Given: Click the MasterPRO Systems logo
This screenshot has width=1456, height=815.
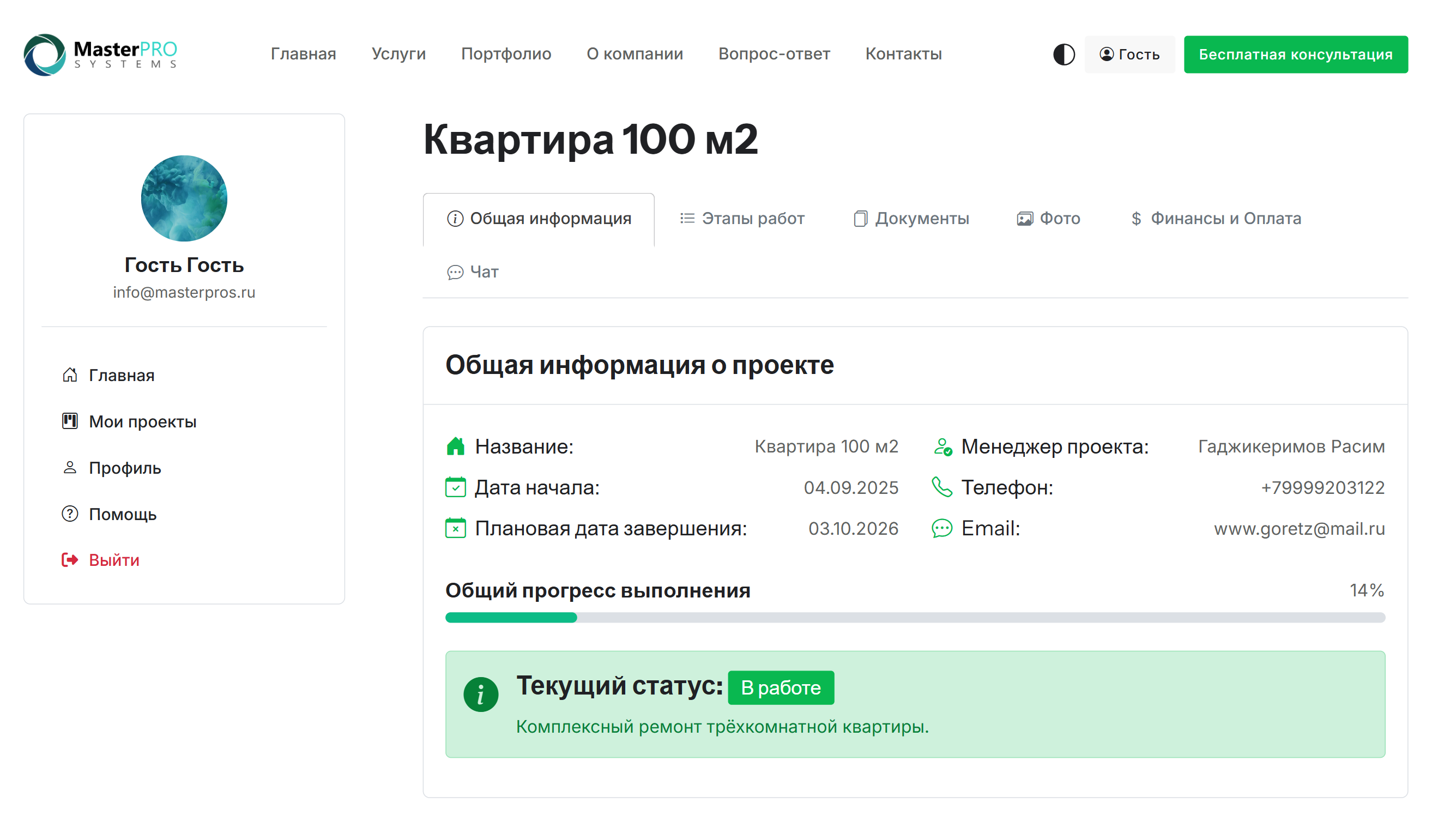Looking at the screenshot, I should [x=101, y=55].
